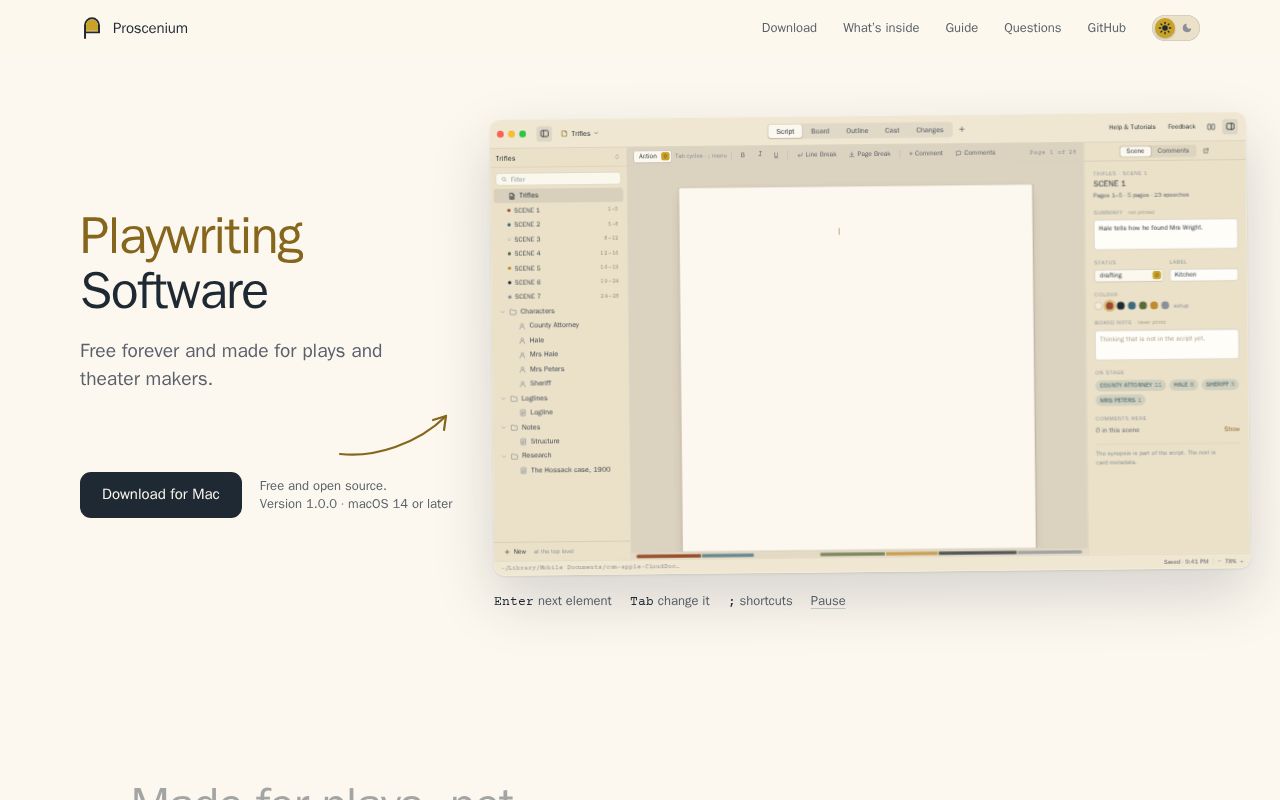The height and width of the screenshot is (800, 1280).
Task: Show the comments in this scene
Action: pos(1232,429)
